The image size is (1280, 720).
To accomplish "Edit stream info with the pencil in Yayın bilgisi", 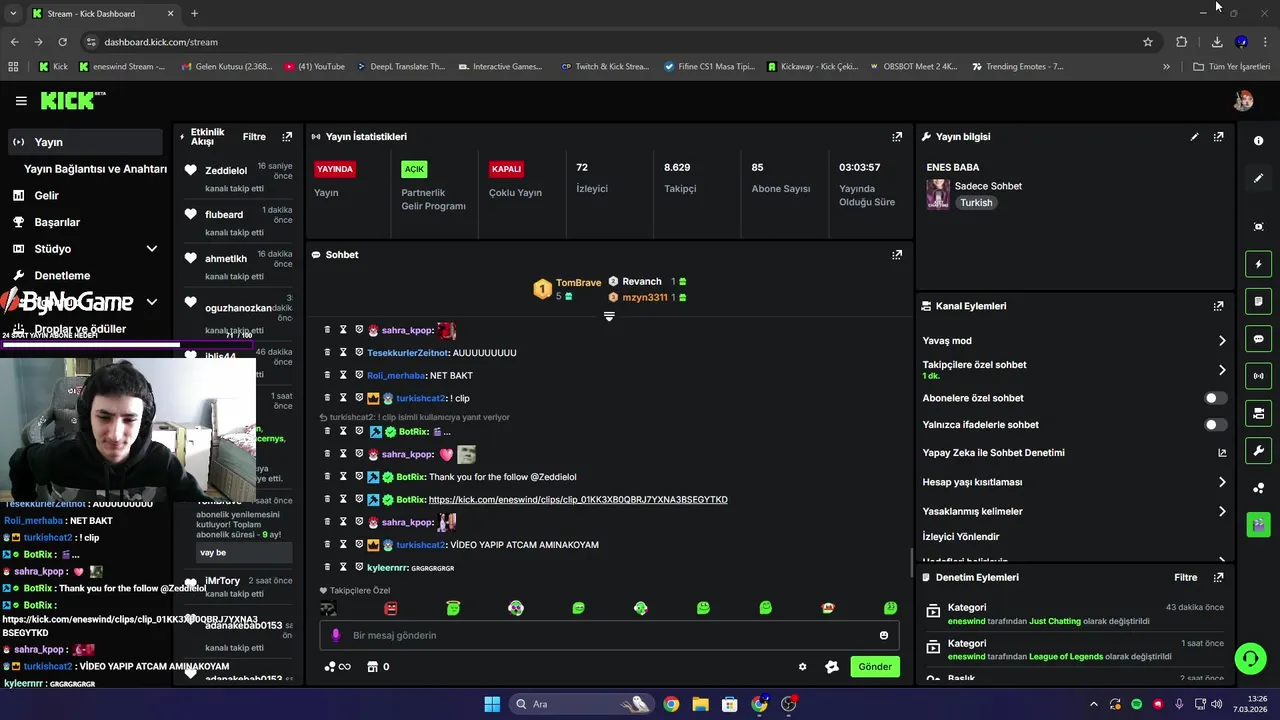I will pyautogui.click(x=1194, y=137).
